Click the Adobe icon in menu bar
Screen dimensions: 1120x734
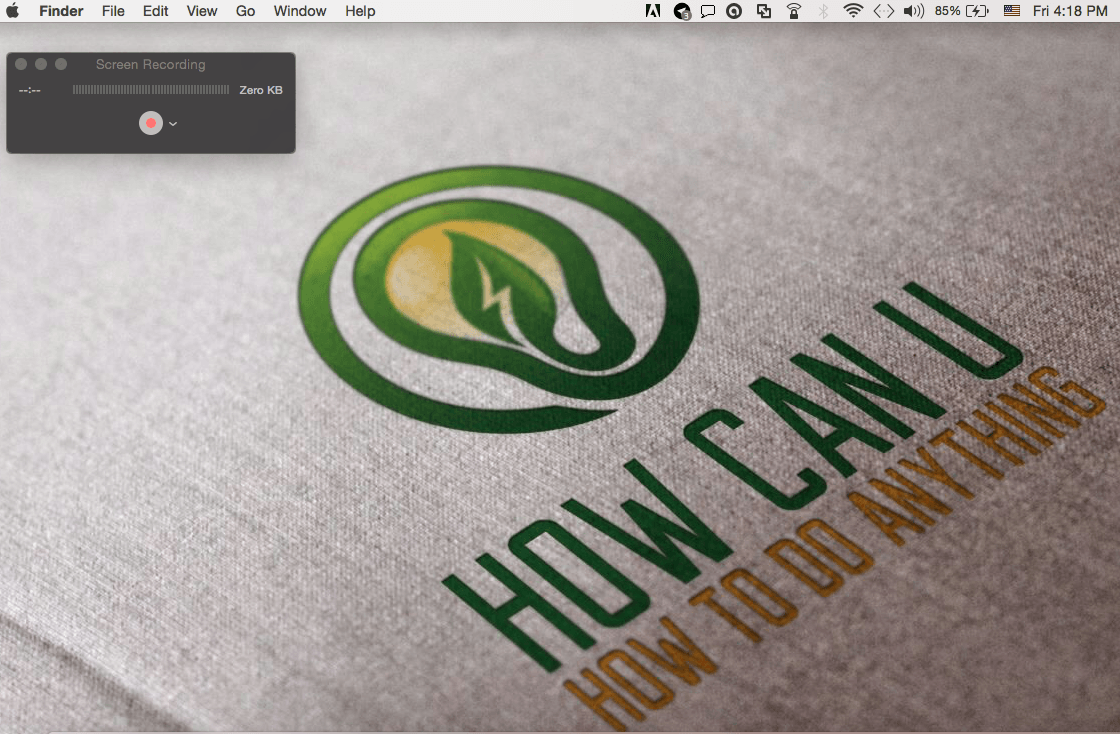[653, 11]
